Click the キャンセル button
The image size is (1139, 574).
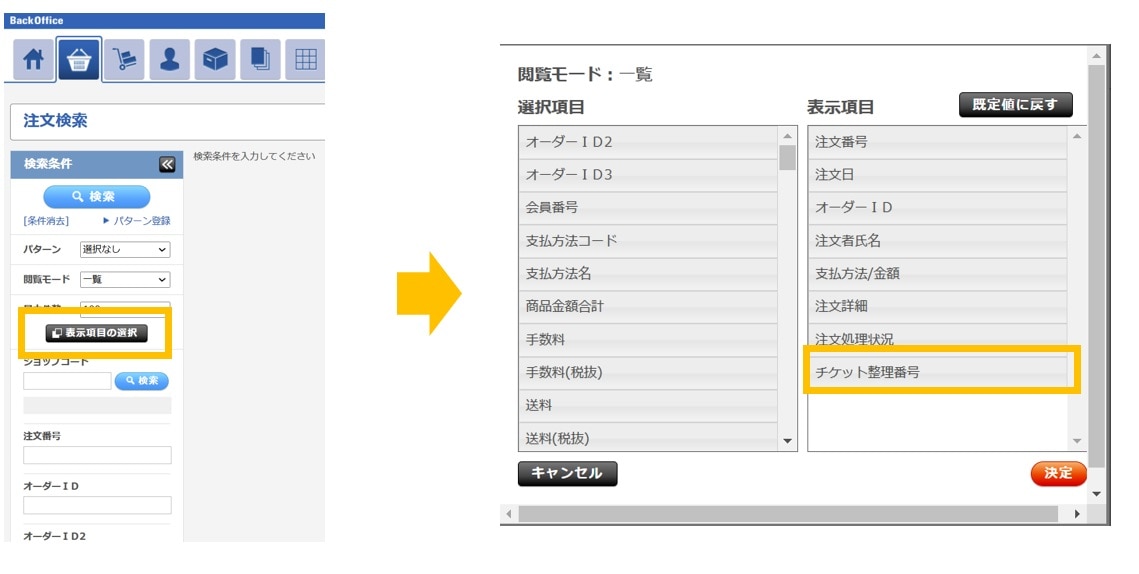[567, 473]
